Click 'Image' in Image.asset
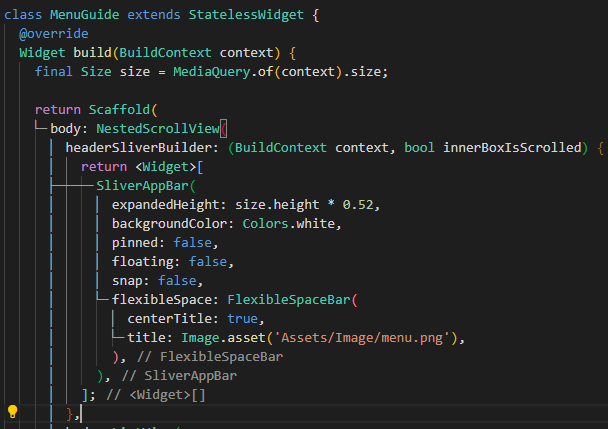 click(x=200, y=338)
